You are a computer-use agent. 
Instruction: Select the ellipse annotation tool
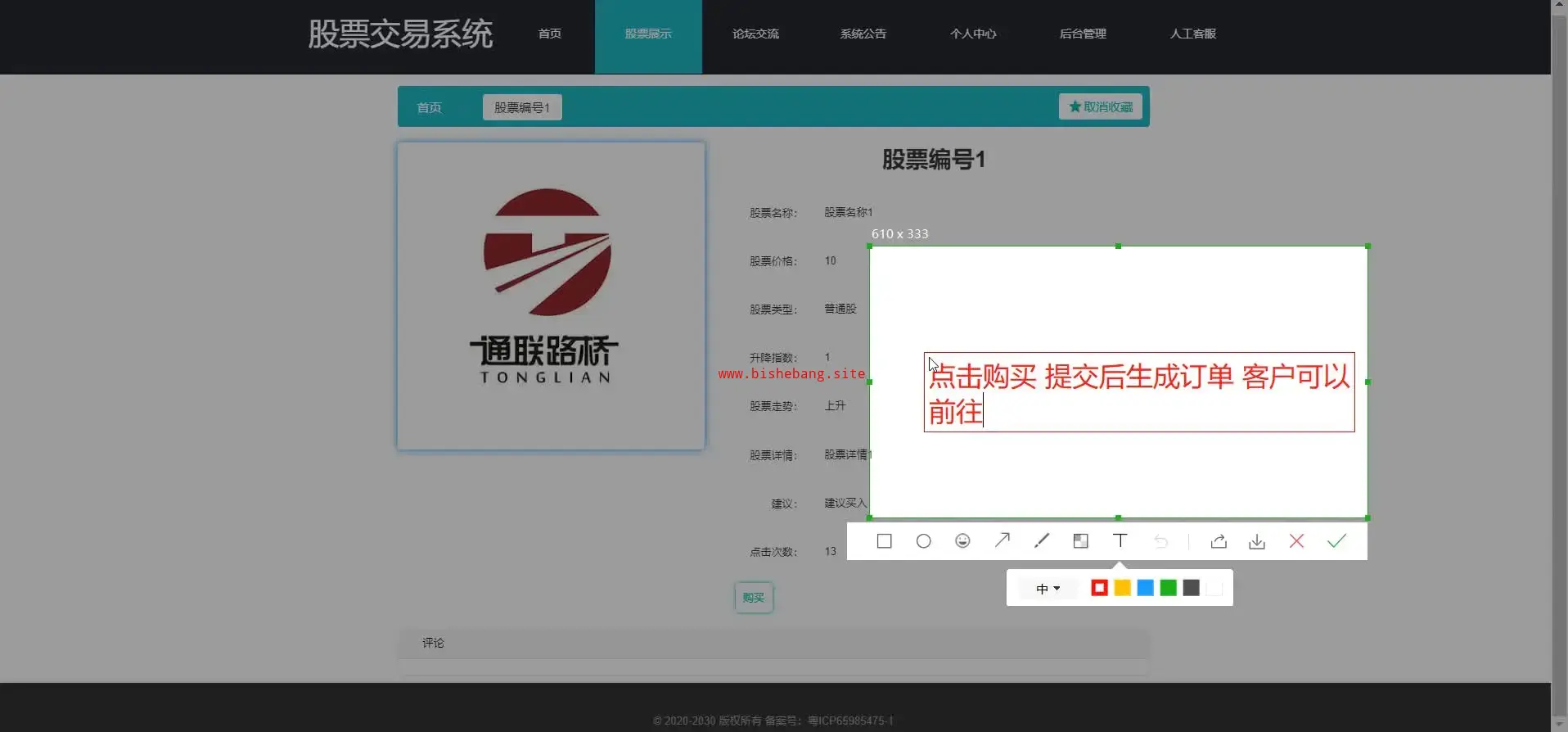(x=923, y=541)
